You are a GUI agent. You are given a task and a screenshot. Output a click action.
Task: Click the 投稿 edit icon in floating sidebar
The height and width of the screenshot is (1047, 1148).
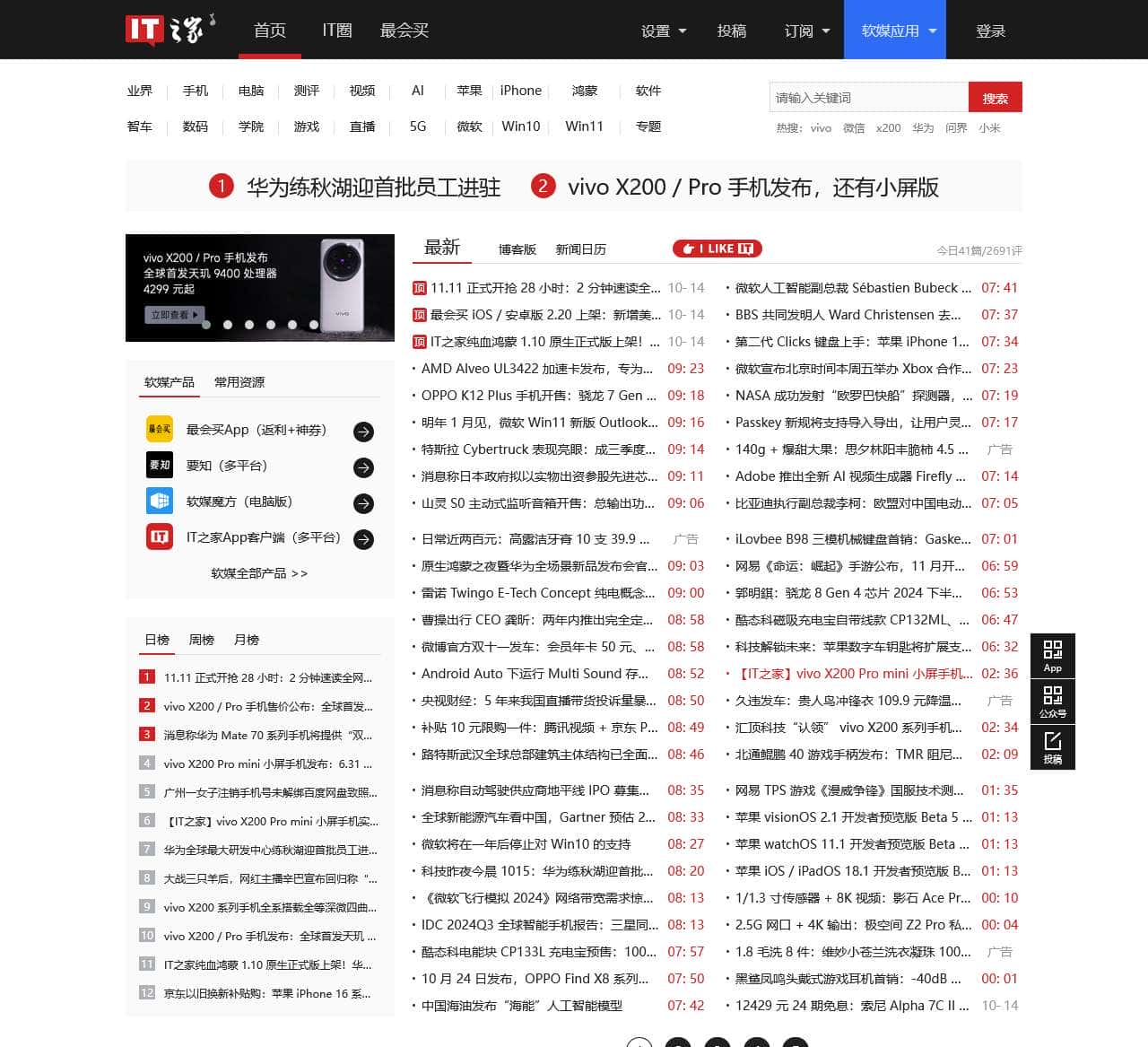click(x=1053, y=747)
